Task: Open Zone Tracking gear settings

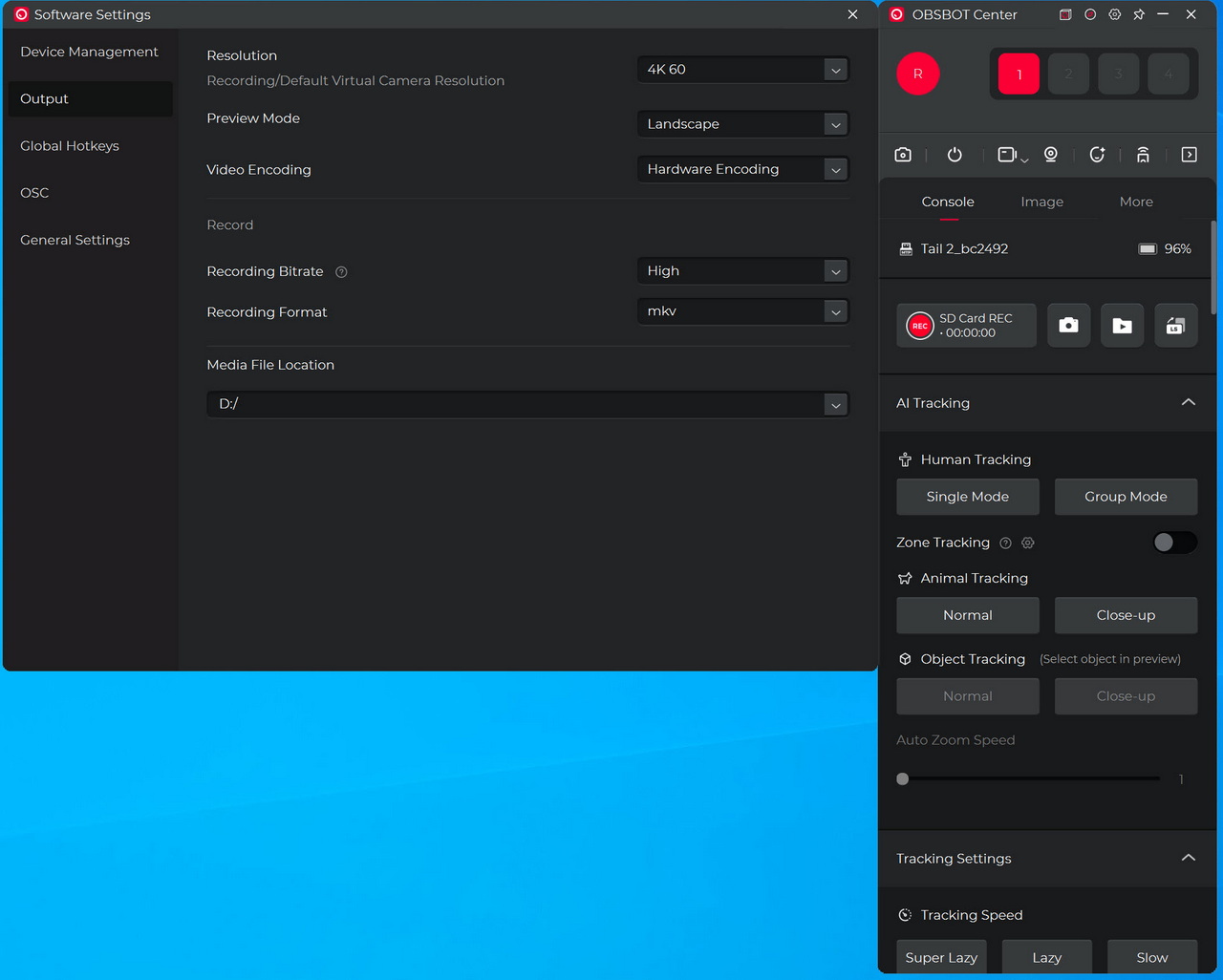Action: 1028,543
